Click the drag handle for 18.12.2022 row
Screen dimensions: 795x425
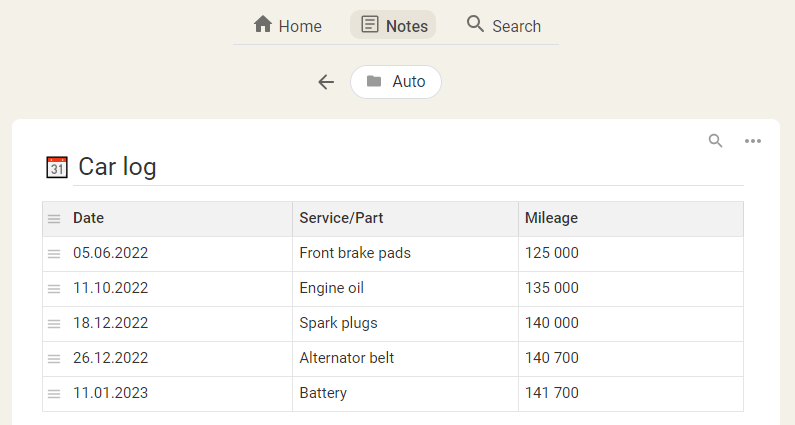54,324
